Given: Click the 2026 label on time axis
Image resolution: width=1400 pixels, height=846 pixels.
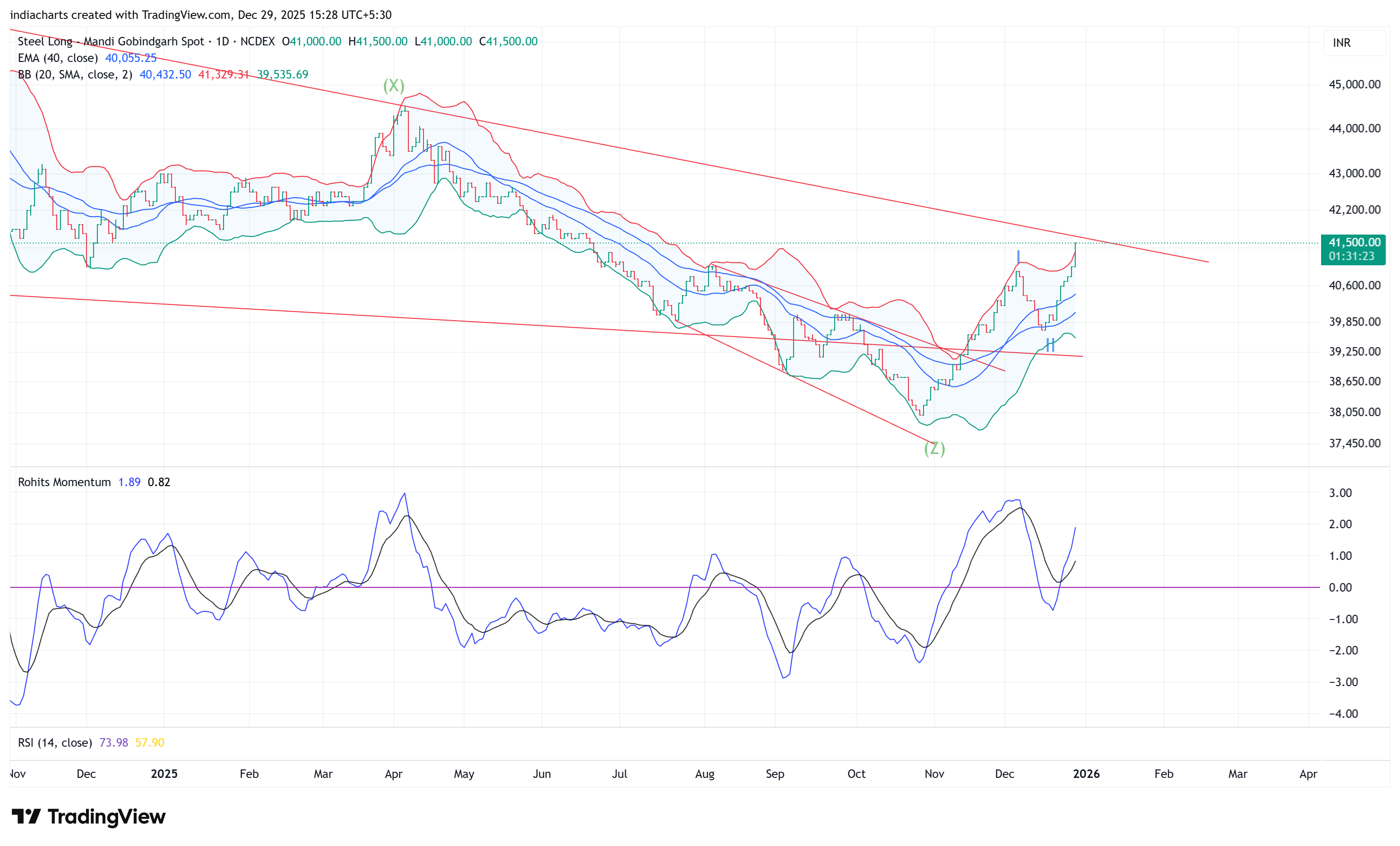Looking at the screenshot, I should click(x=1086, y=774).
